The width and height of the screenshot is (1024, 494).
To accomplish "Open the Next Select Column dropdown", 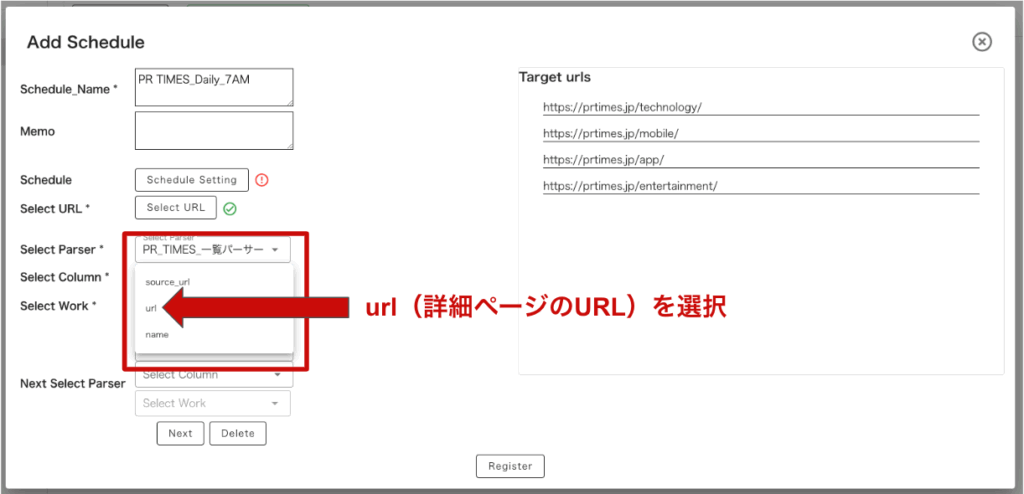I will [212, 375].
